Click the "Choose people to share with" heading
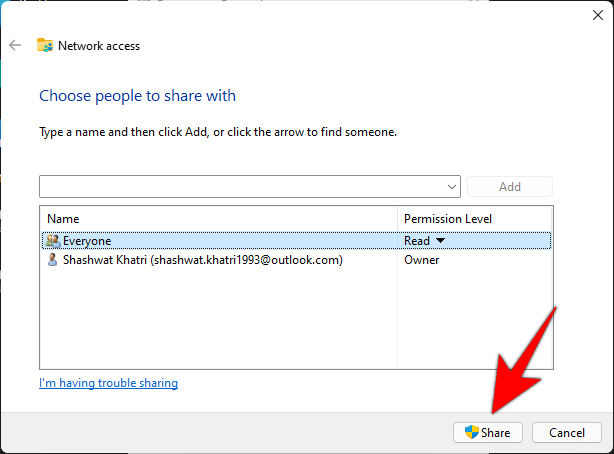 pyautogui.click(x=137, y=96)
